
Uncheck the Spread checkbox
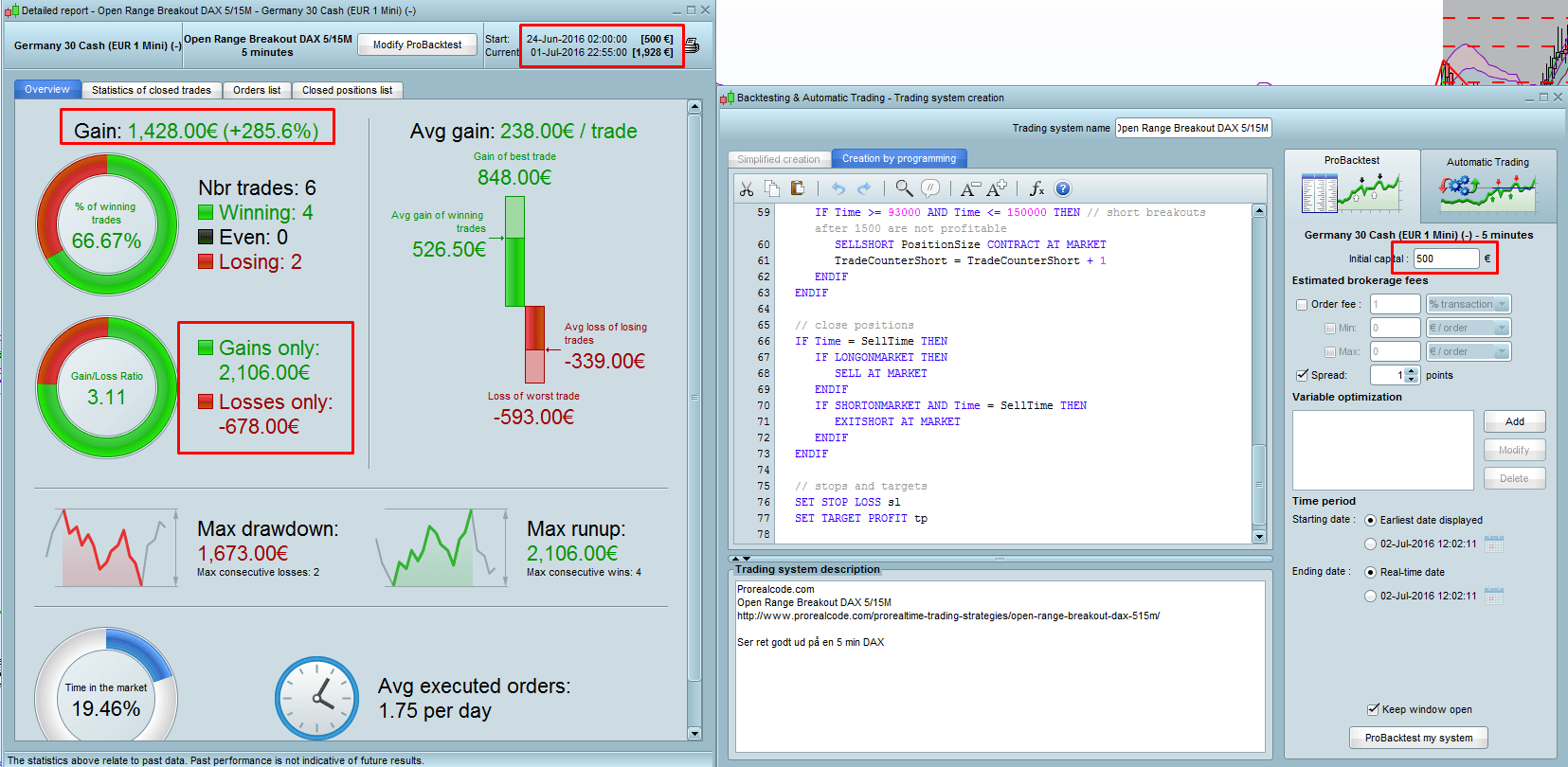pos(1302,375)
